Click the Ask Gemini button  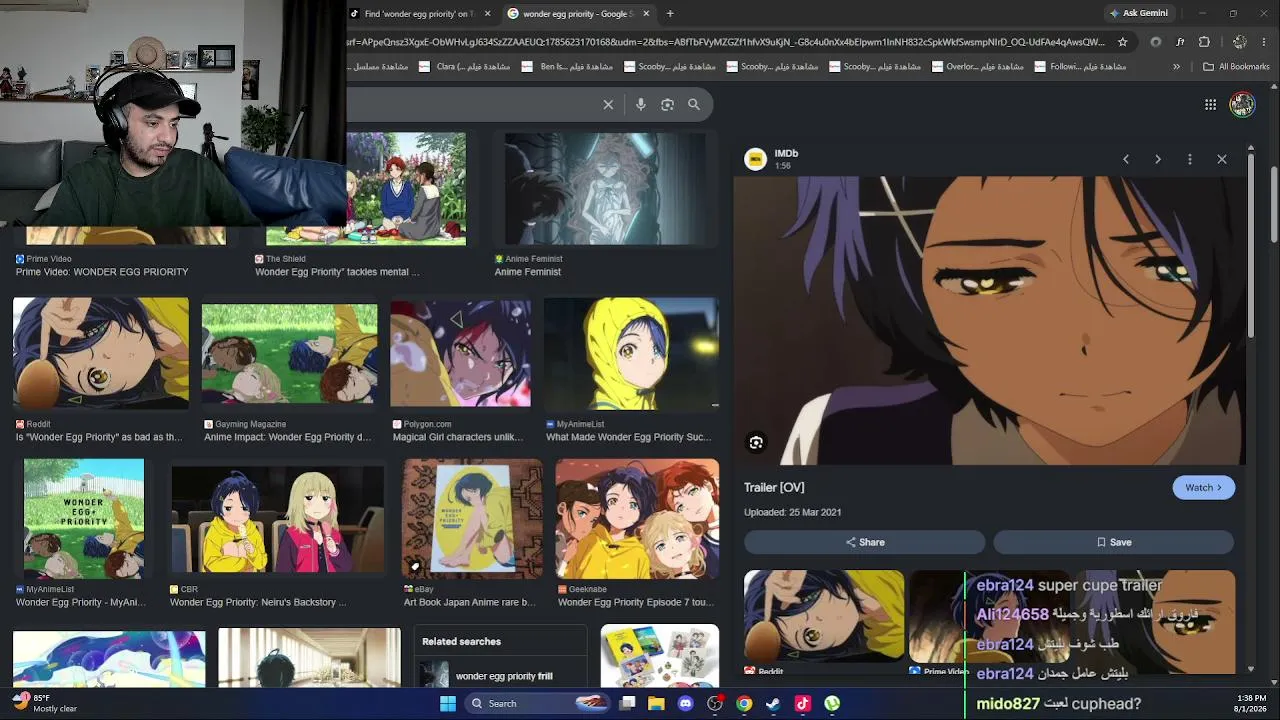(x=1138, y=14)
